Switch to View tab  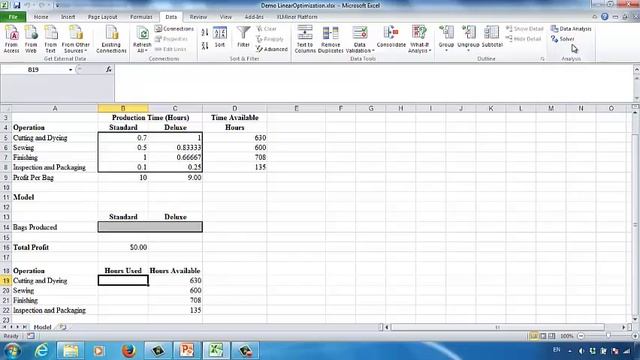point(226,17)
